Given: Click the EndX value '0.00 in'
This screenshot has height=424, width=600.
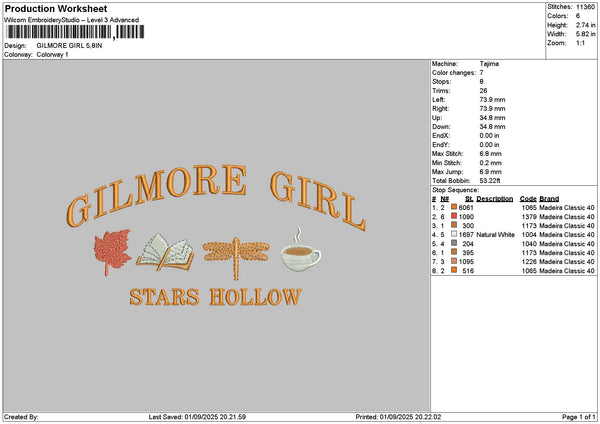Looking at the screenshot, I should coord(489,135).
